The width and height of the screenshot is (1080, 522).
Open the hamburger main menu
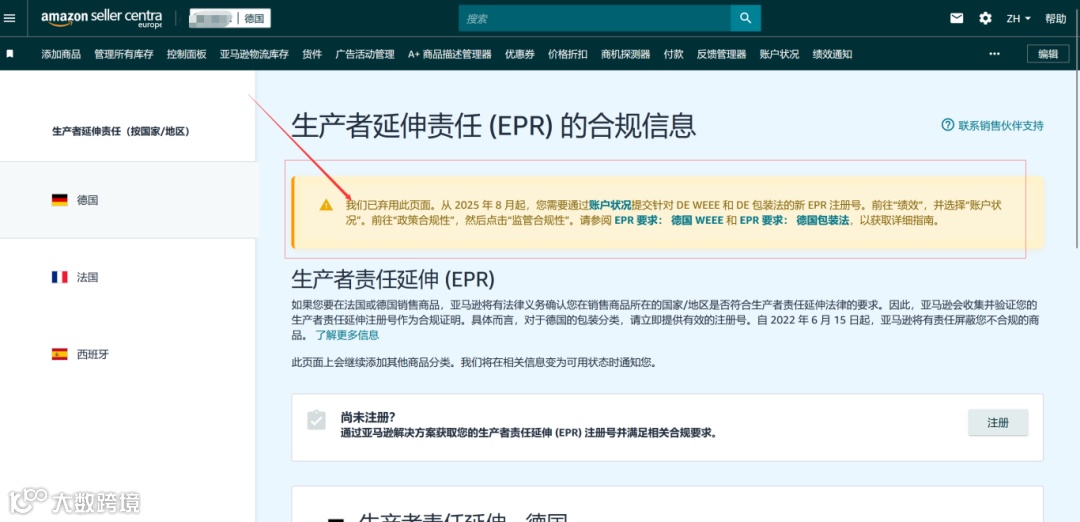10,19
